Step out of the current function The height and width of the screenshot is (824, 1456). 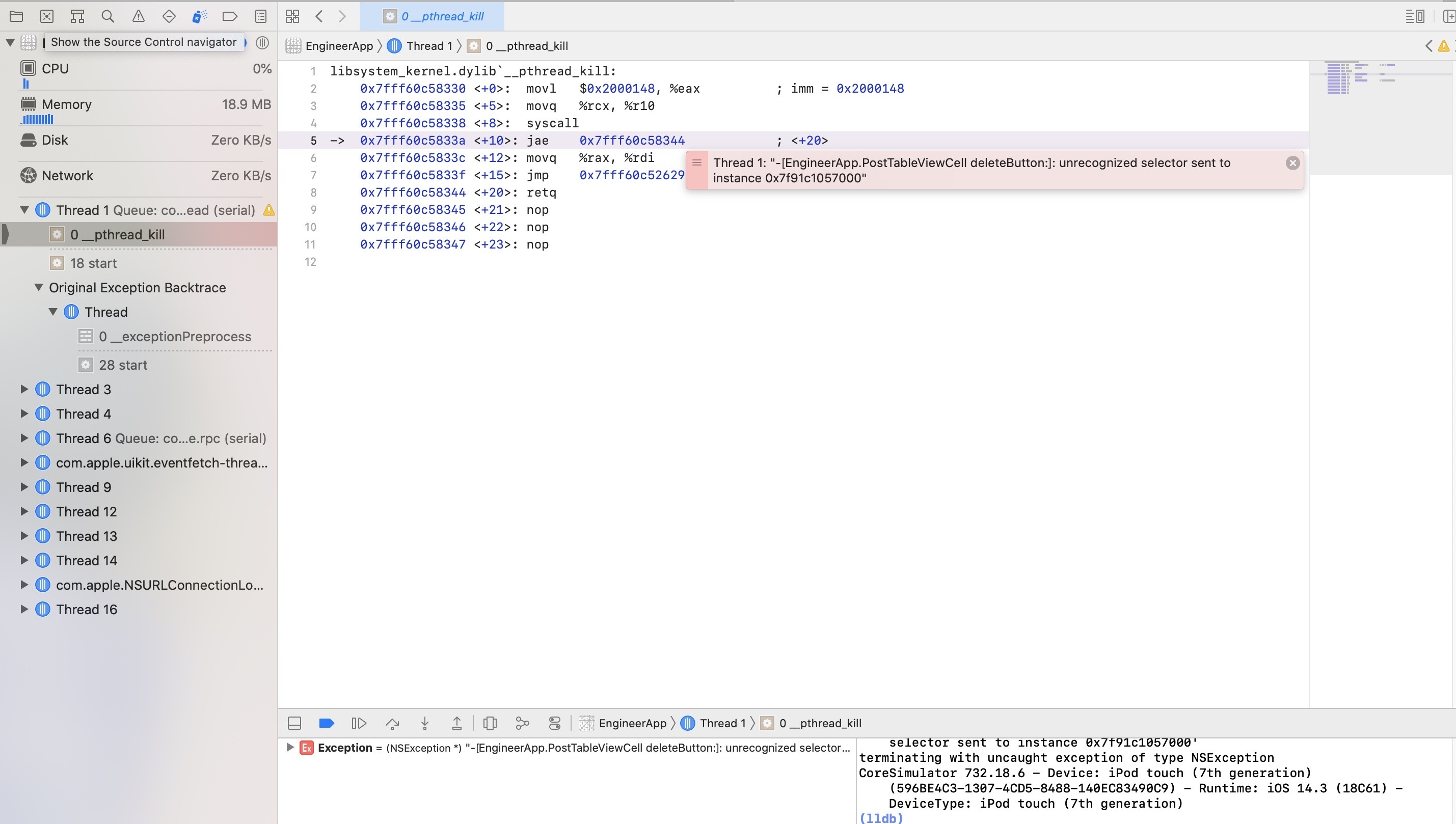[457, 723]
